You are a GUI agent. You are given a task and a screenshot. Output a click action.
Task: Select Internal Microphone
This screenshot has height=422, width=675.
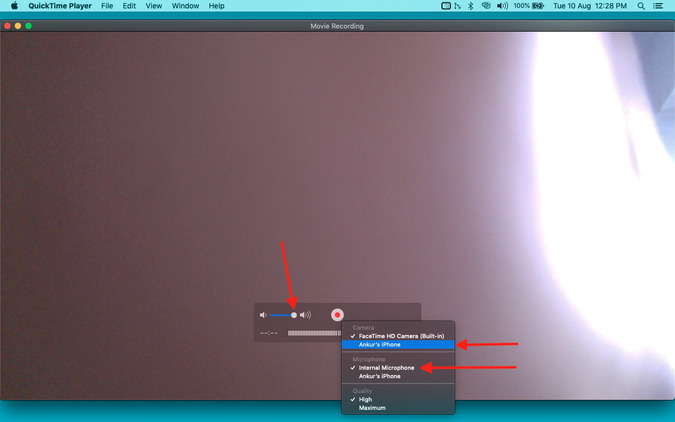pos(398,368)
